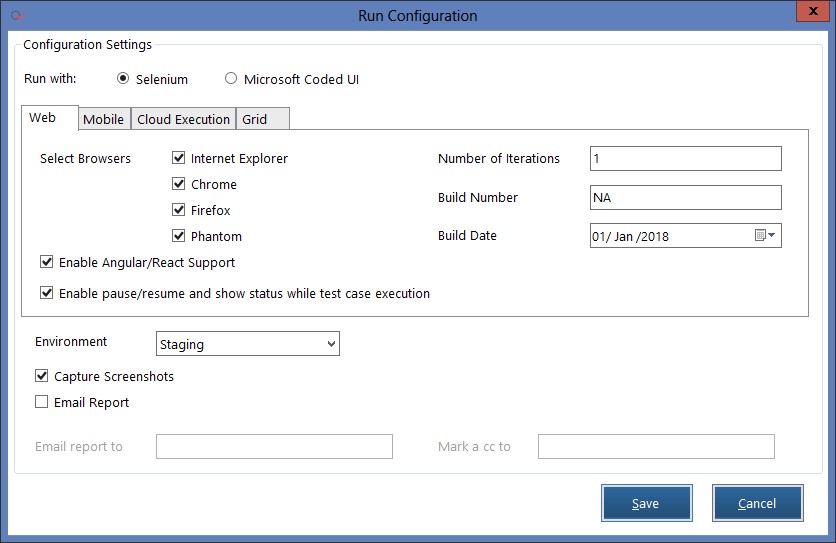This screenshot has width=836, height=543.
Task: Enable the Email Report checkbox
Action: click(42, 402)
